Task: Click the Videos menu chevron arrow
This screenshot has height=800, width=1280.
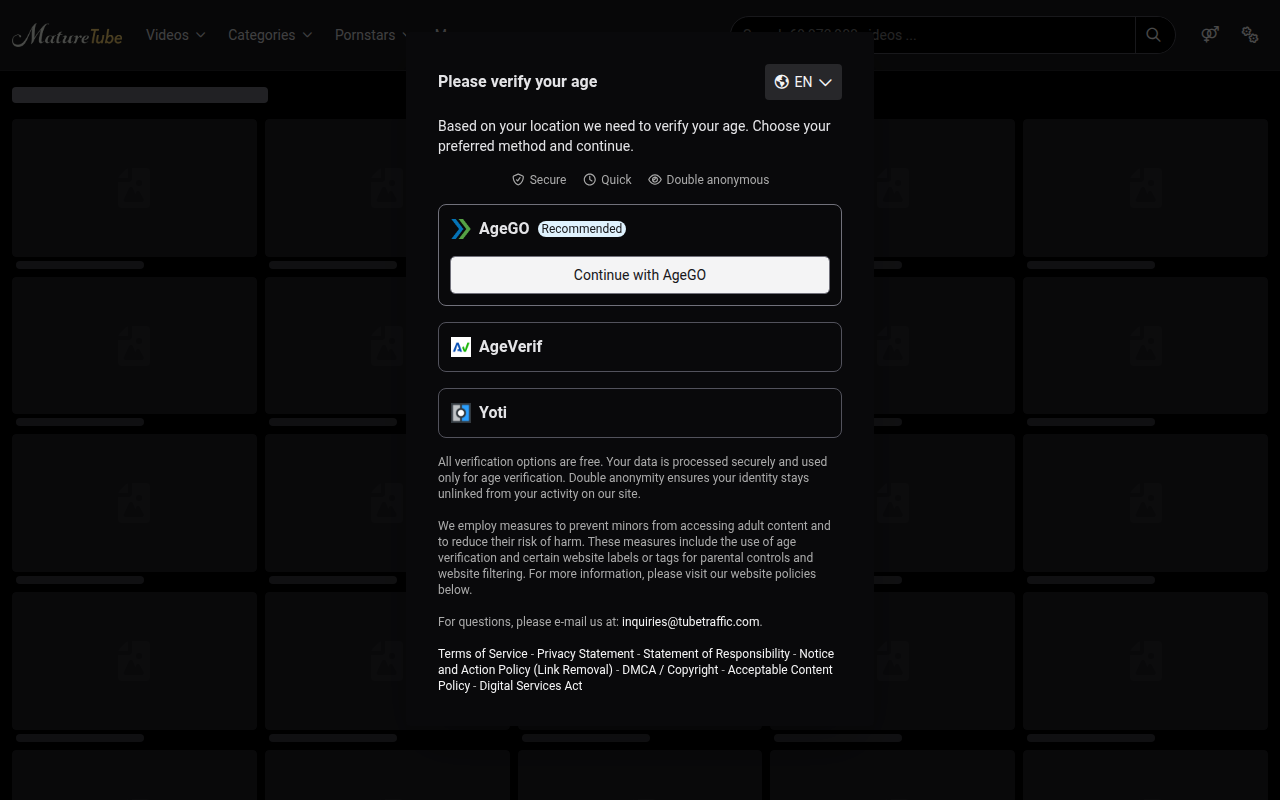Action: point(200,35)
